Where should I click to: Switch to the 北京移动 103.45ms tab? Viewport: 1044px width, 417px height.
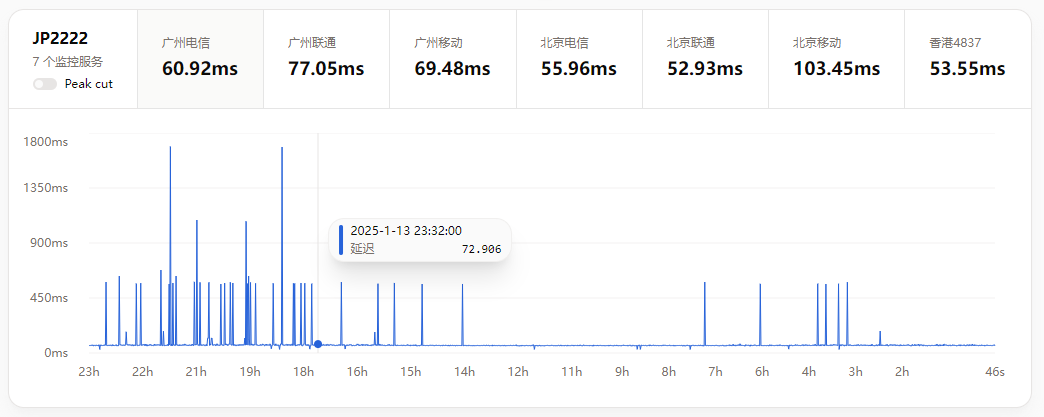[836, 59]
